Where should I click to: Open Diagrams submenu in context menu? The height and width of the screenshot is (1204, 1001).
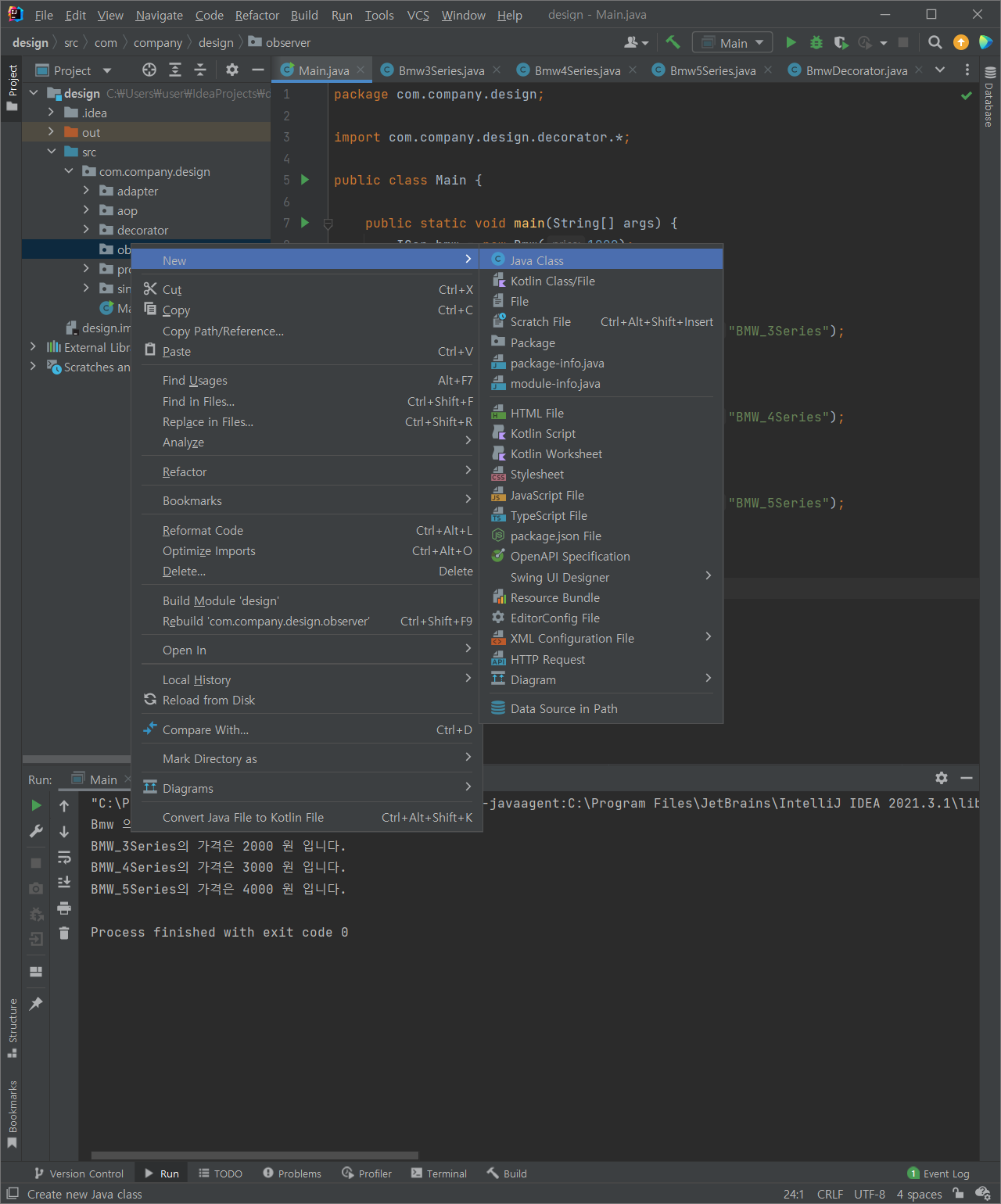pyautogui.click(x=307, y=788)
